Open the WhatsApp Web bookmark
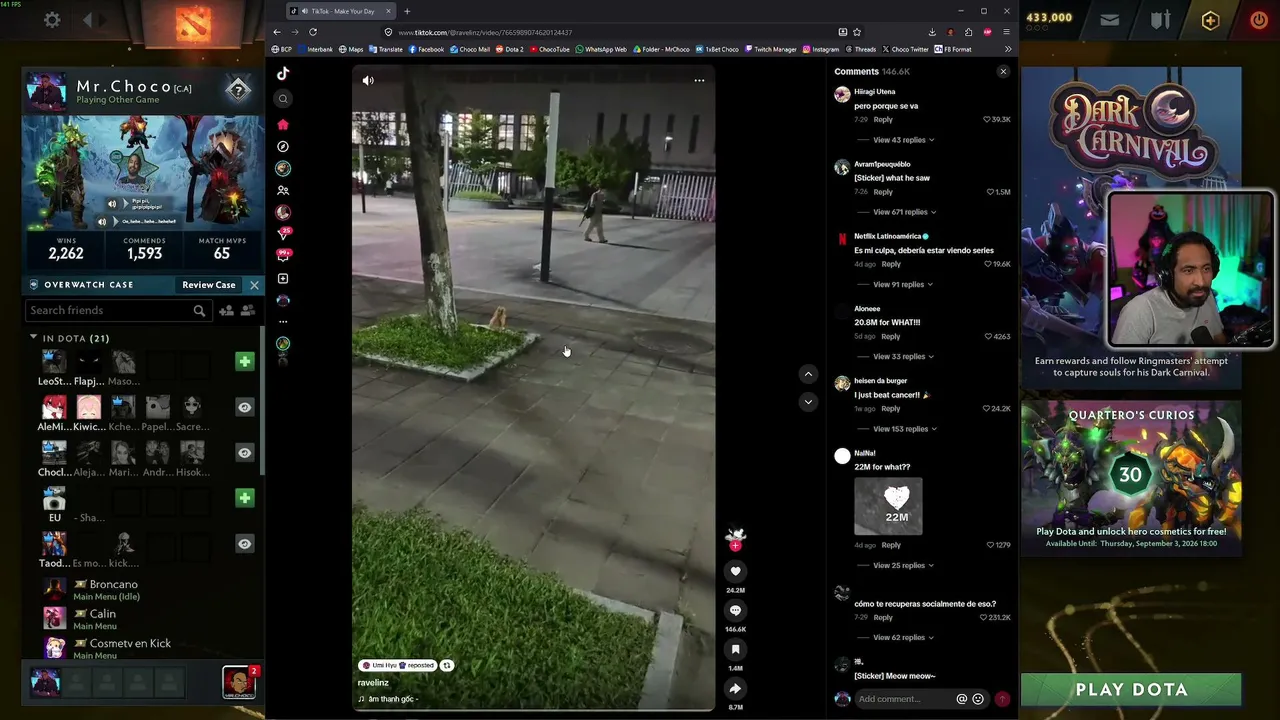 [x=602, y=49]
